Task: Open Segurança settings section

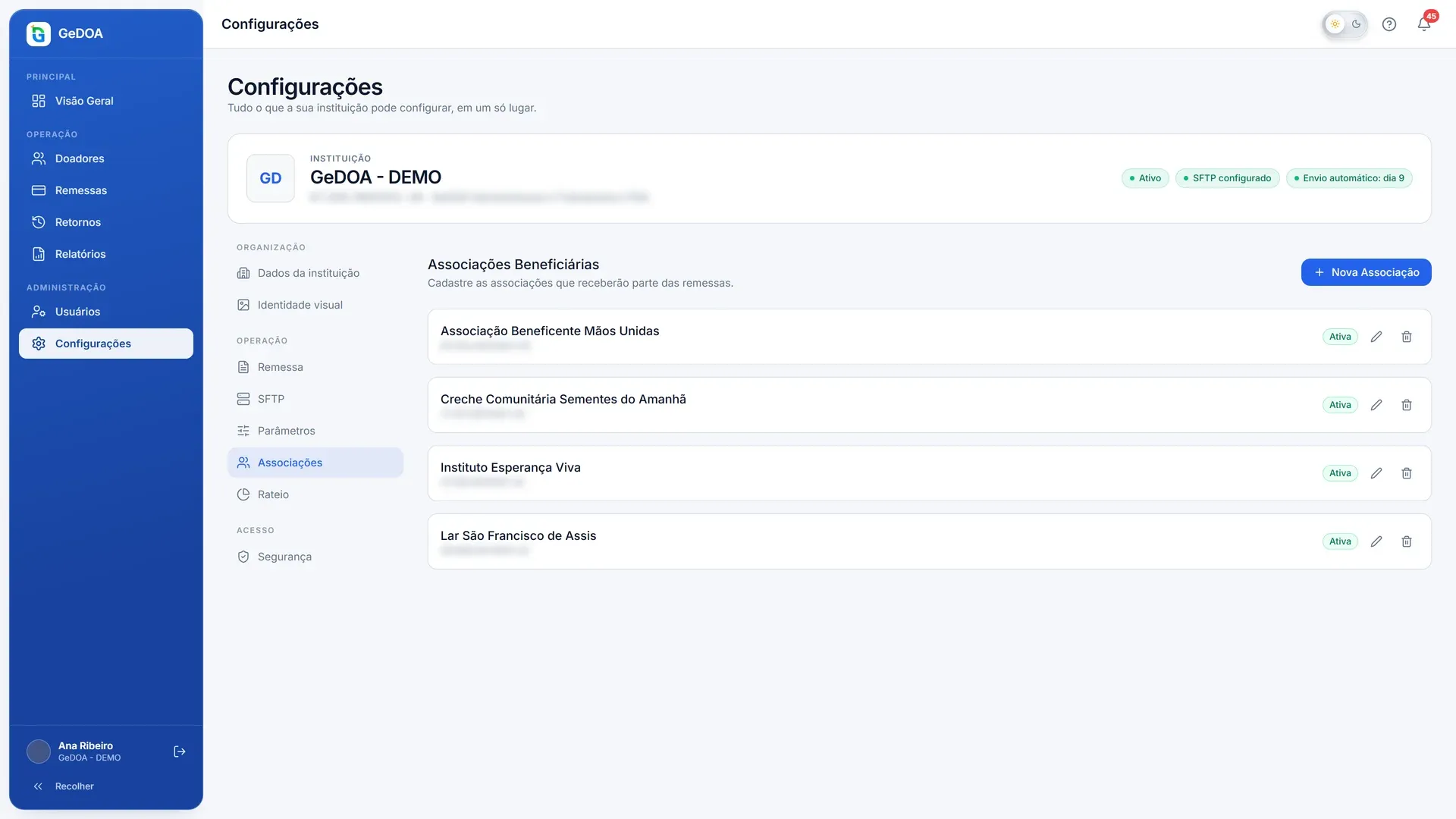Action: tap(315, 557)
